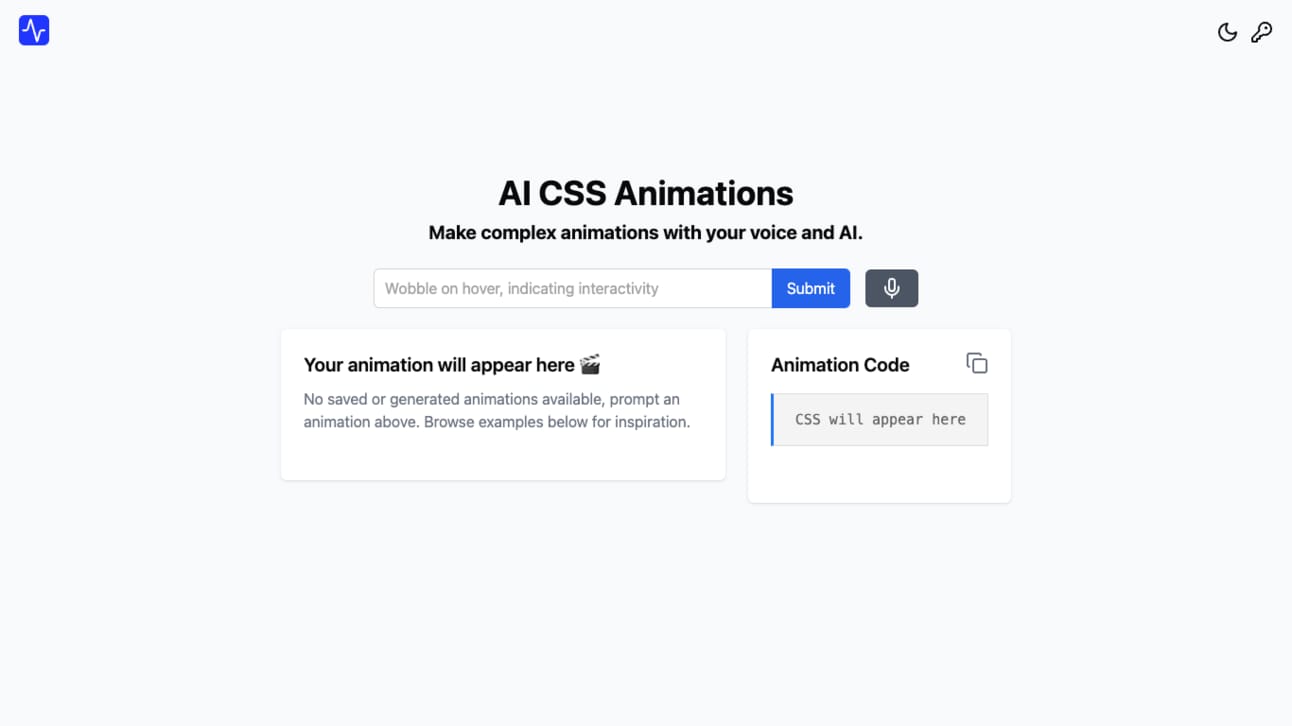This screenshot has height=726, width=1292.
Task: Click empty space inside the animation preview card
Action: pyautogui.click(x=503, y=456)
